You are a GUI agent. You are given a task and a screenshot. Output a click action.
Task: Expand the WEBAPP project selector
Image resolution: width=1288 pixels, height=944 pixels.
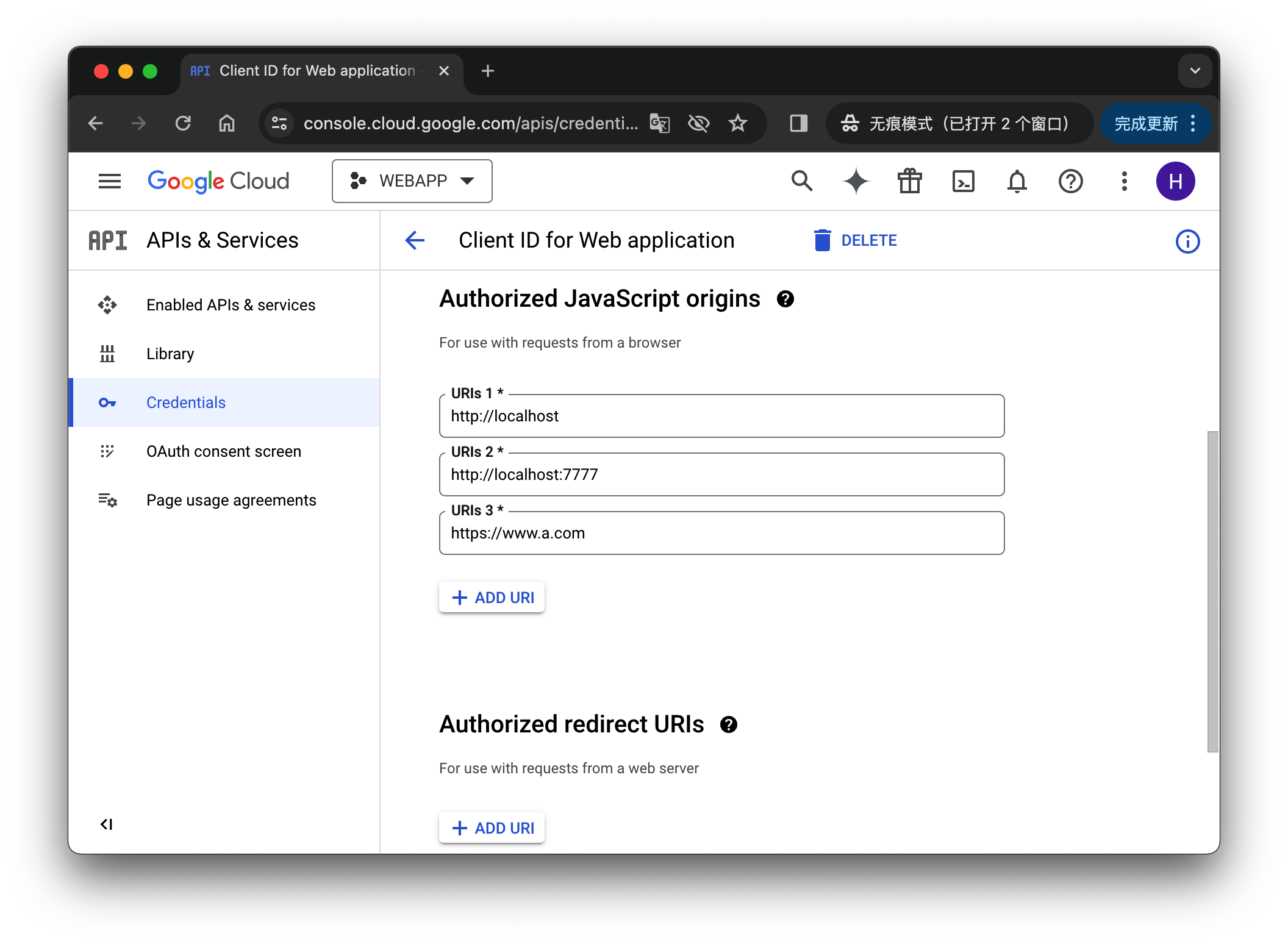tap(412, 181)
